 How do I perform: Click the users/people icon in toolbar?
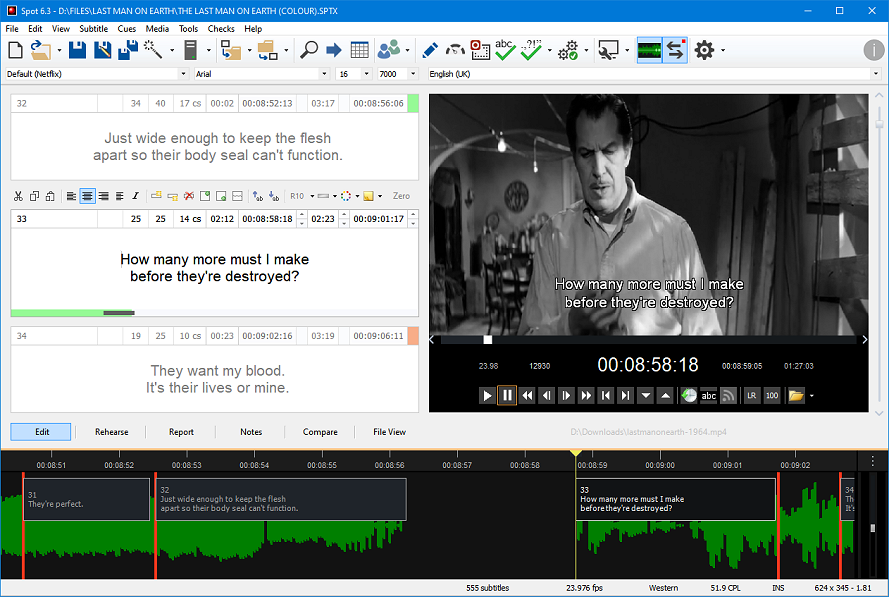pyautogui.click(x=389, y=50)
